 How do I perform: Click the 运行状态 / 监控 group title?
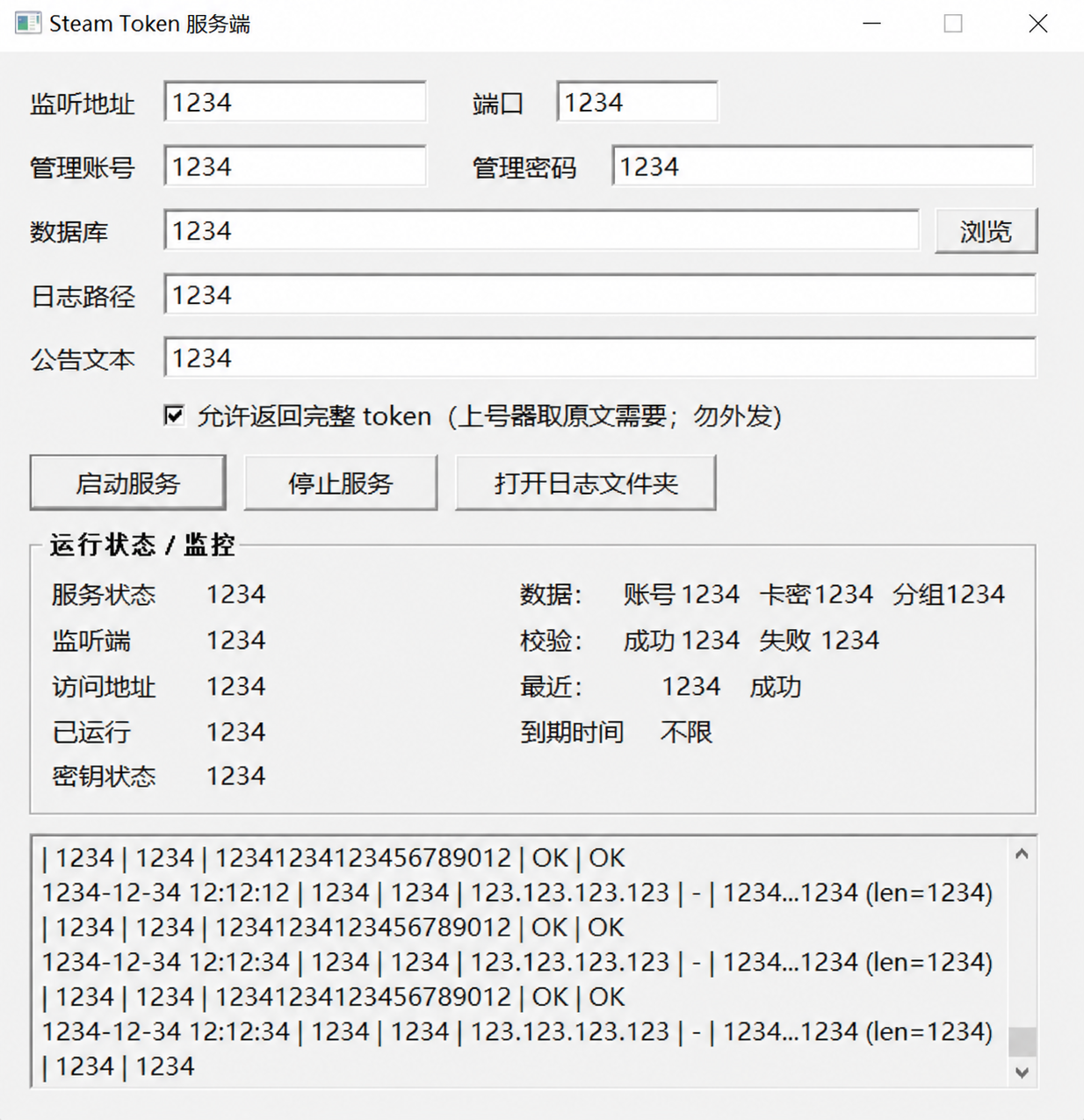142,545
